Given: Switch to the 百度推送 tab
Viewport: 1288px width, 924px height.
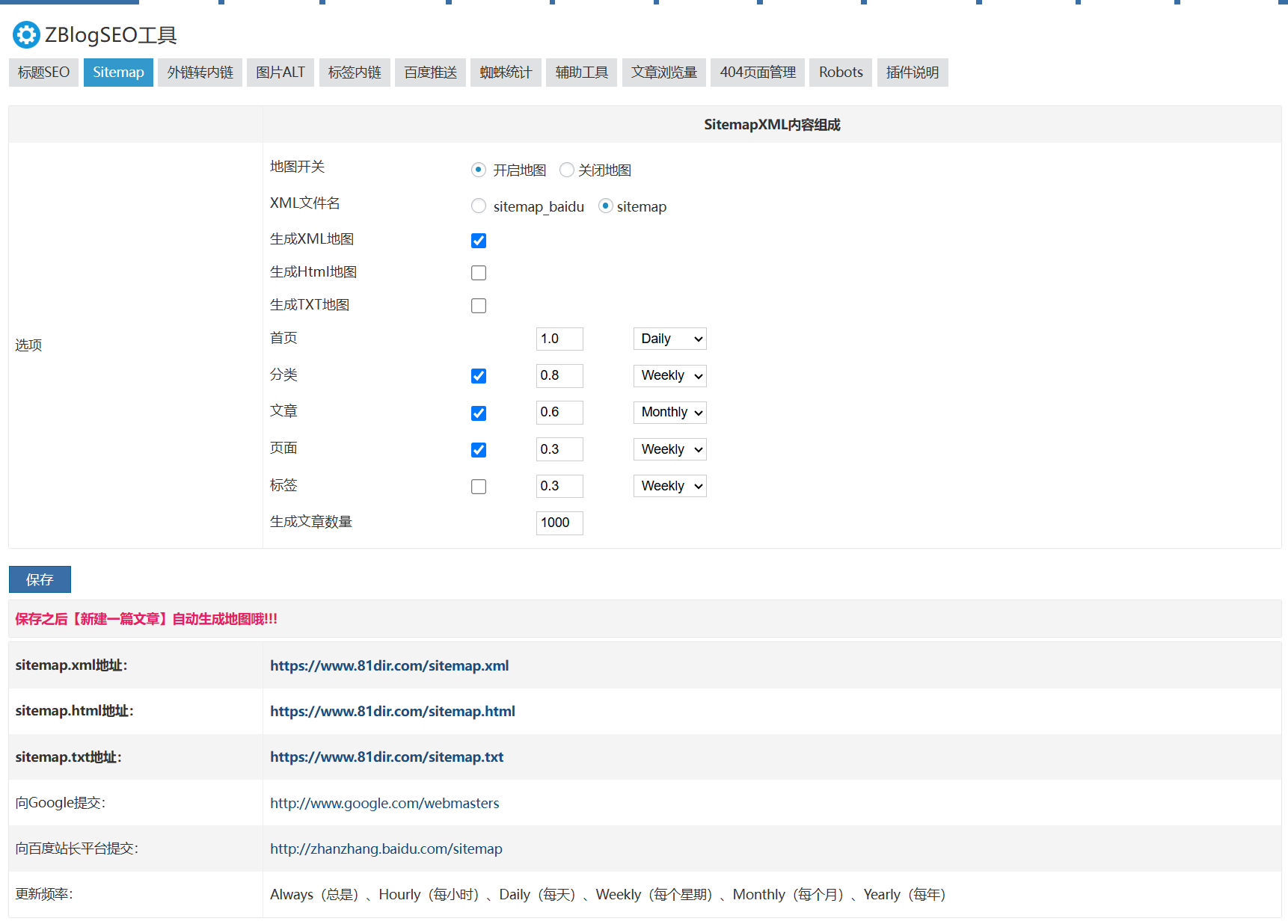Looking at the screenshot, I should [x=430, y=72].
